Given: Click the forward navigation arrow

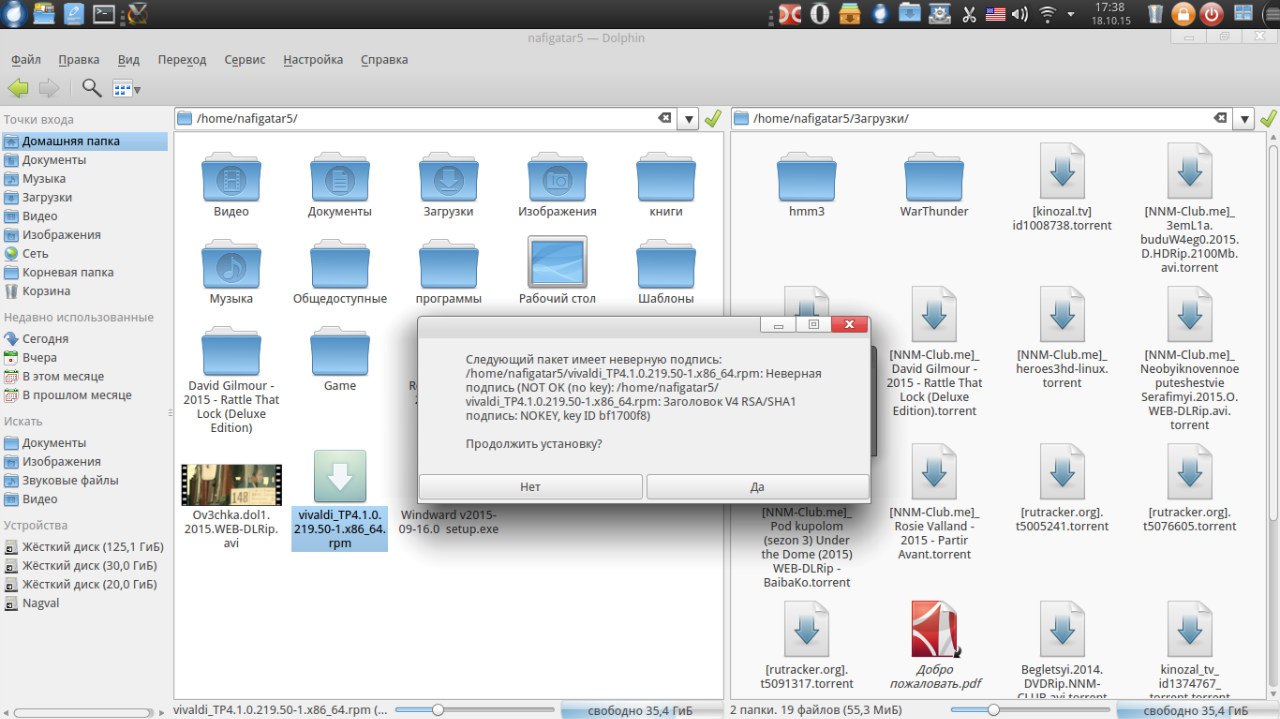Looking at the screenshot, I should coord(49,88).
